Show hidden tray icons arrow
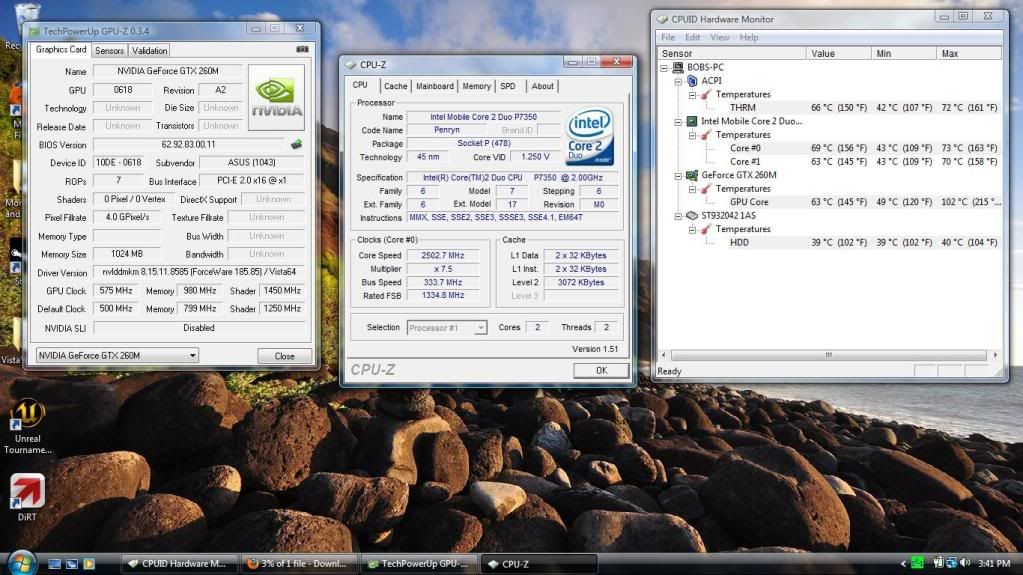Image resolution: width=1023 pixels, height=575 pixels. tap(904, 563)
